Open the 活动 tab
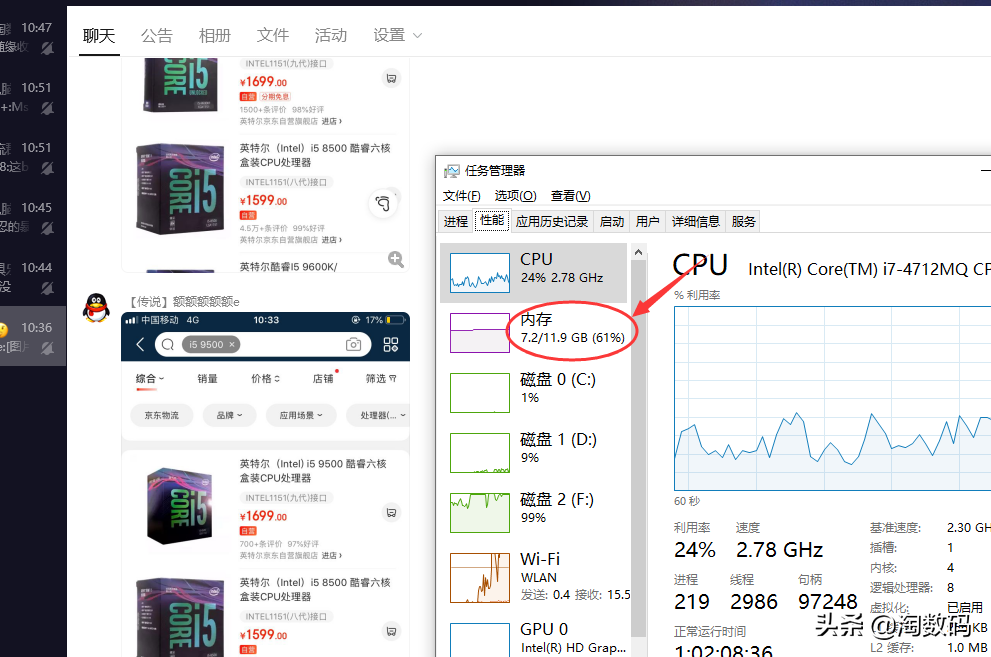Screen dimensions: 991x657 coord(331,35)
